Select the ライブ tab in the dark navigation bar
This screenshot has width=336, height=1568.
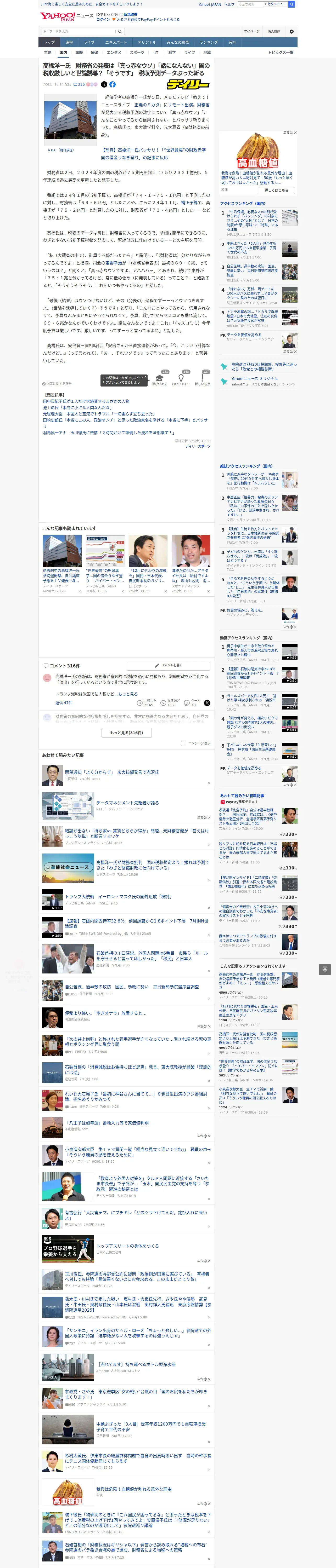[x=89, y=42]
